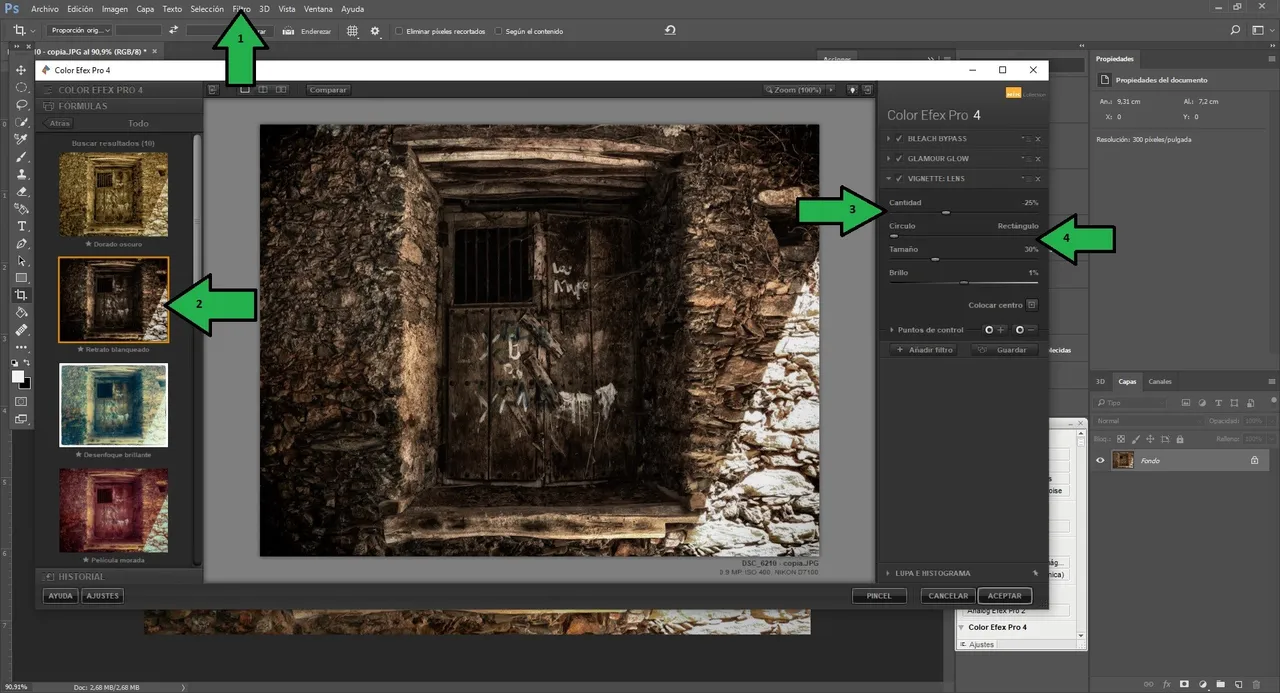
Task: Click the reset crop rotate-arrow icon
Action: tap(670, 31)
